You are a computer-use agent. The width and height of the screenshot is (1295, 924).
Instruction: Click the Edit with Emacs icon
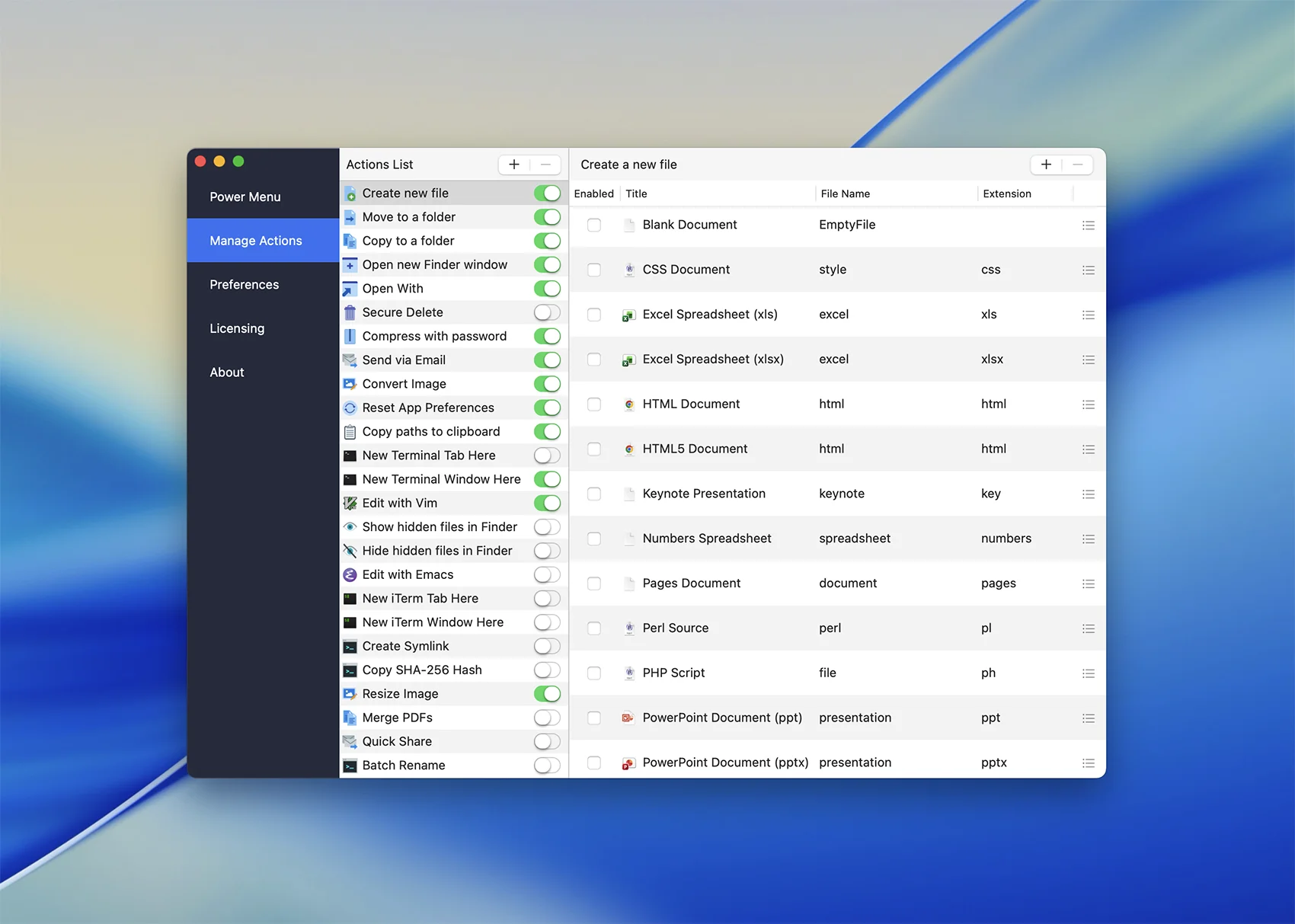(350, 575)
